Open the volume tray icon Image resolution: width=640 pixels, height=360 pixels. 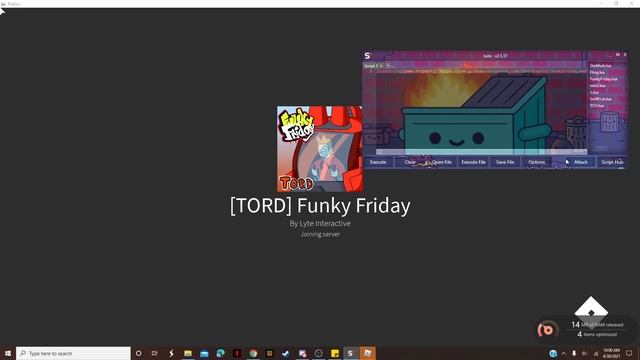[584, 353]
